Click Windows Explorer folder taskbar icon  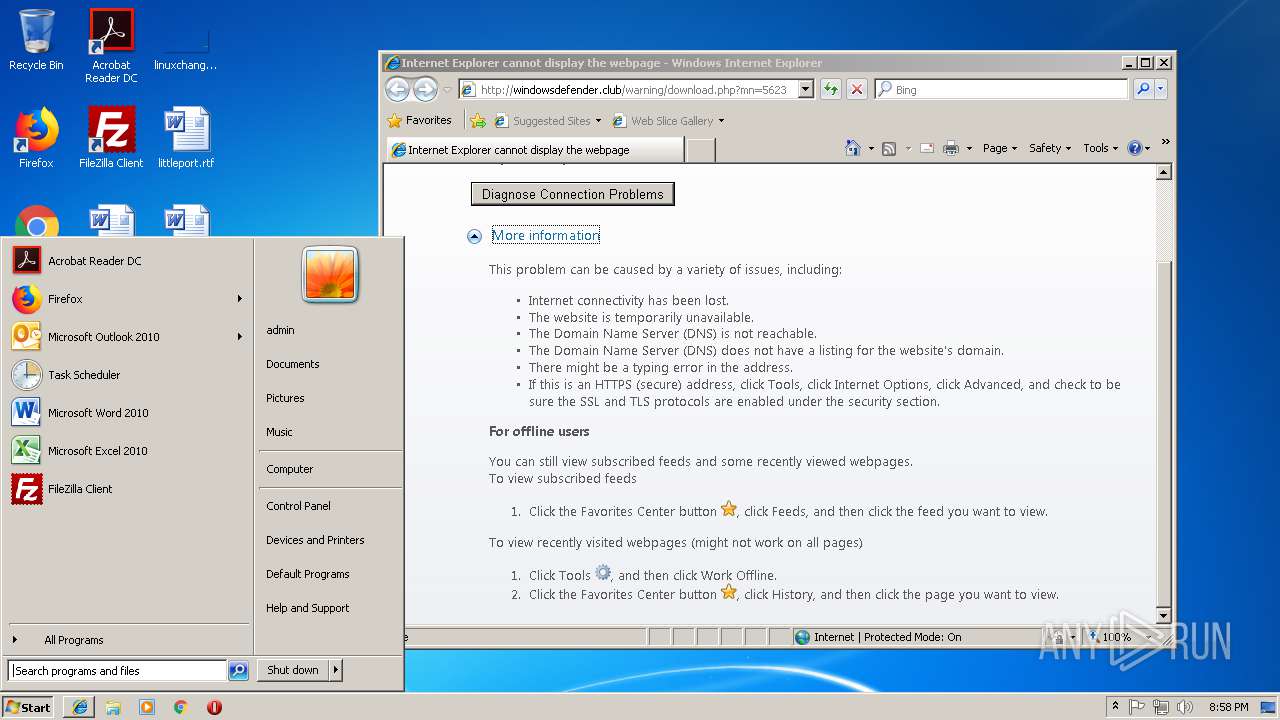[x=113, y=707]
